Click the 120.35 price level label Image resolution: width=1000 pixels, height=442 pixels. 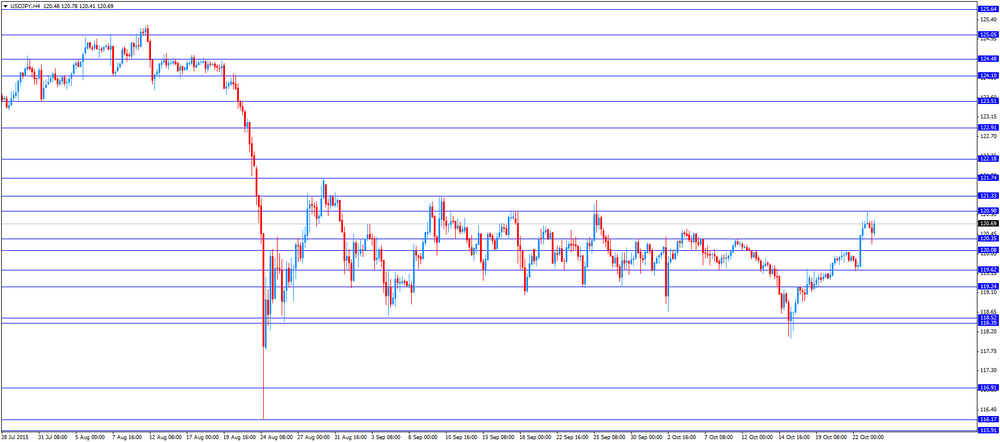click(x=989, y=238)
